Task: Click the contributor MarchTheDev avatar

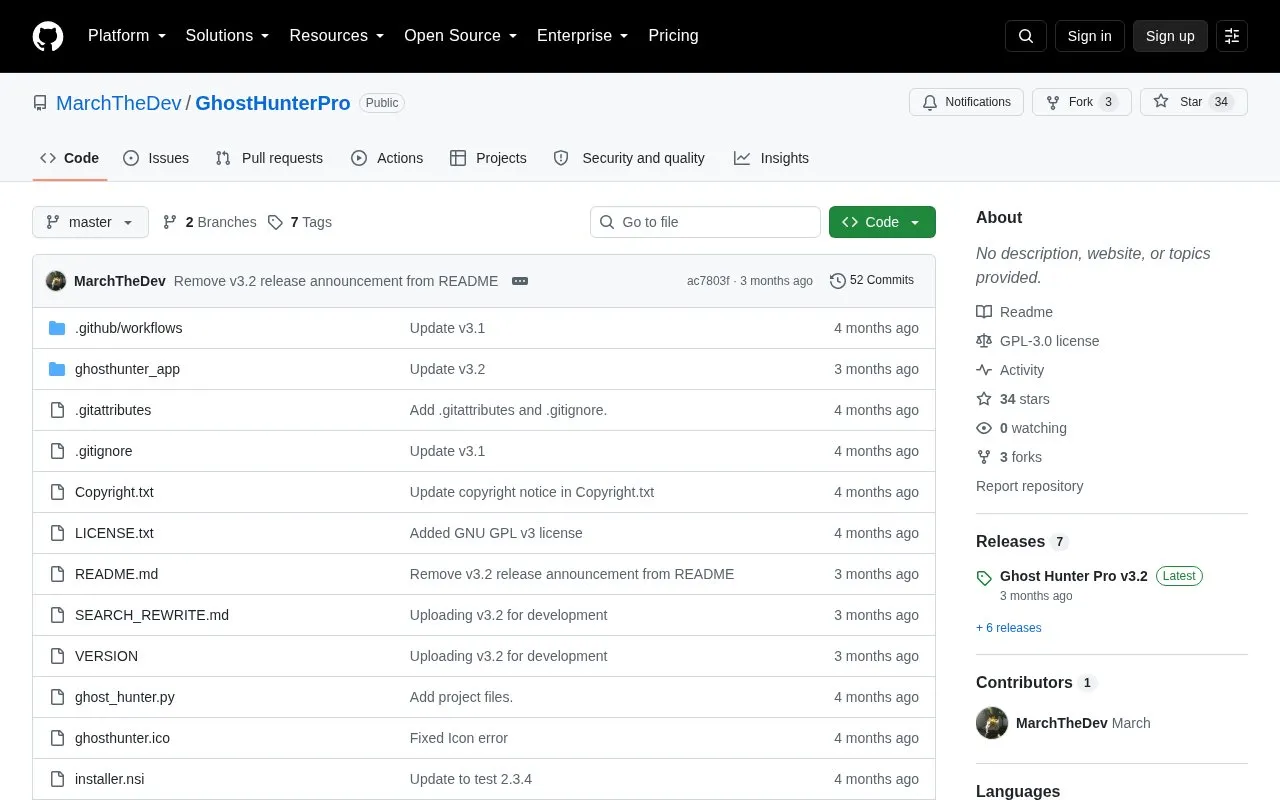Action: click(992, 723)
